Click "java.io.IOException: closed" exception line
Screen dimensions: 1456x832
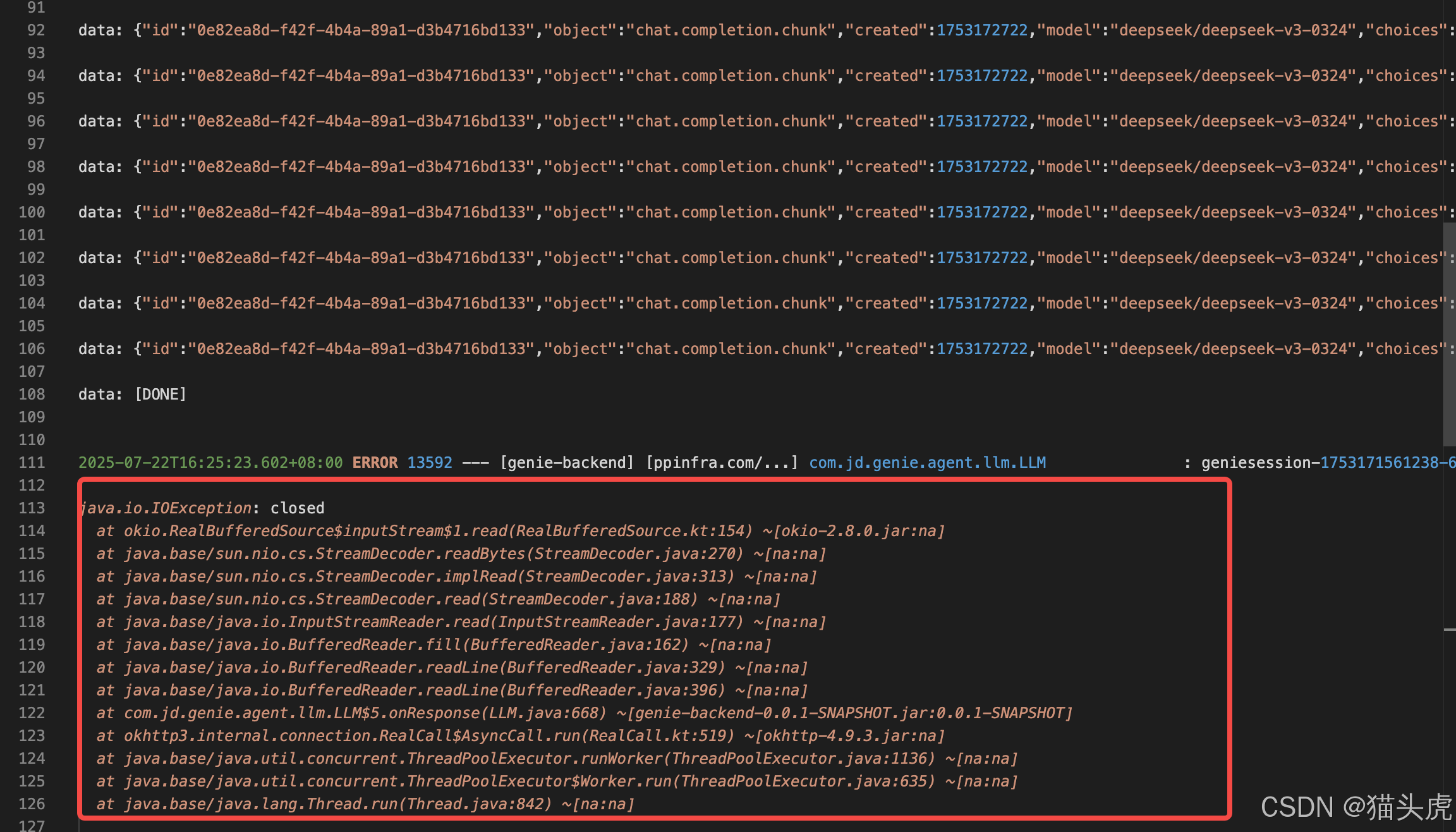pyautogui.click(x=202, y=508)
